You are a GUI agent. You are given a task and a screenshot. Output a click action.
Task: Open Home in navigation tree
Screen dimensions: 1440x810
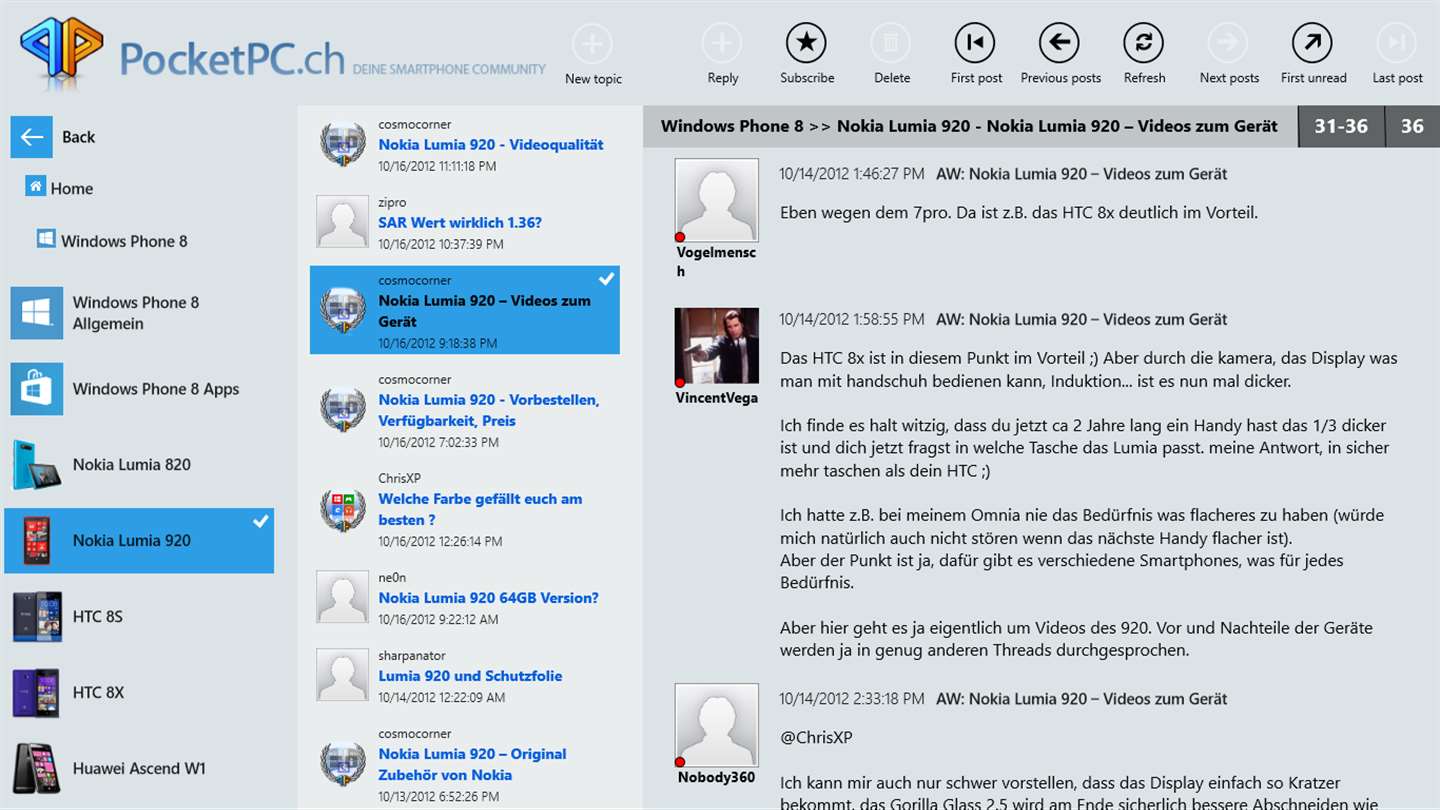(60, 188)
